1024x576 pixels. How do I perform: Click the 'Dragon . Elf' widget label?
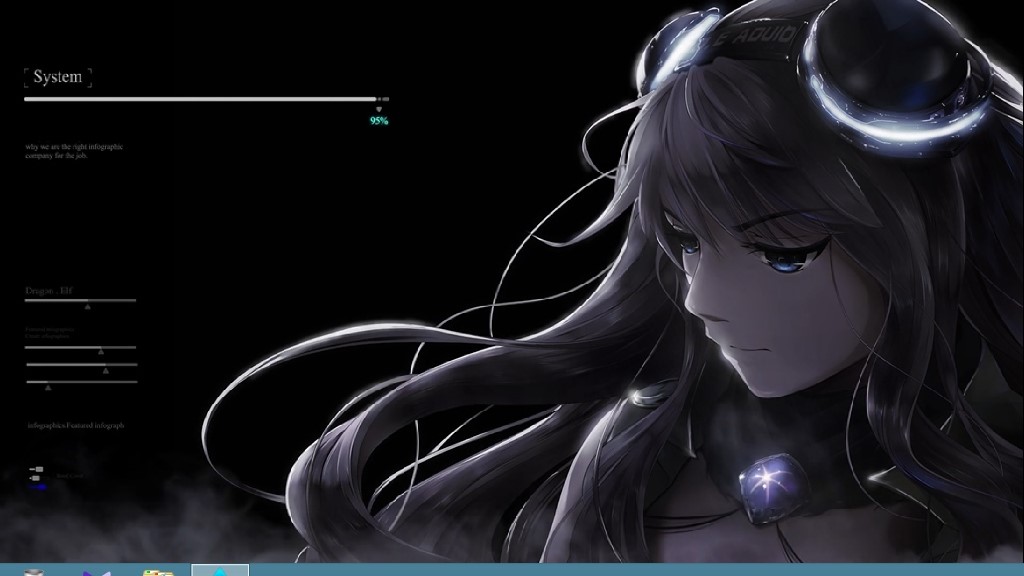(x=49, y=291)
